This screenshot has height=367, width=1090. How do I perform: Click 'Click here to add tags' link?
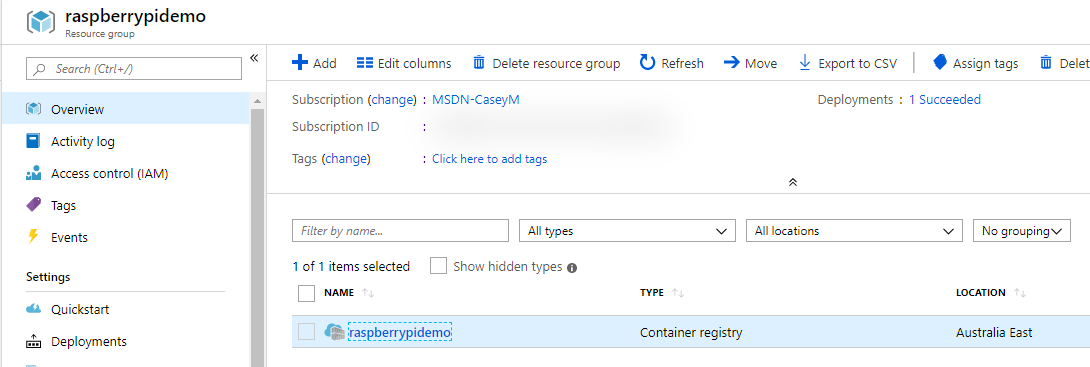489,158
